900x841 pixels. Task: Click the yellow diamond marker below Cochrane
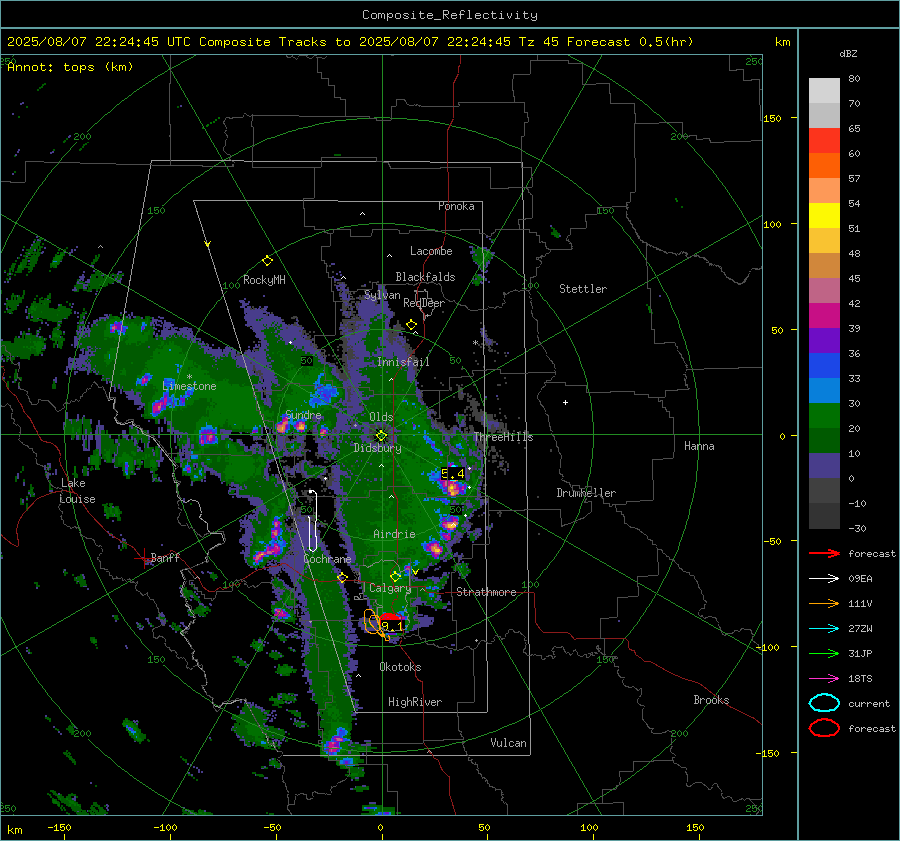(x=342, y=578)
